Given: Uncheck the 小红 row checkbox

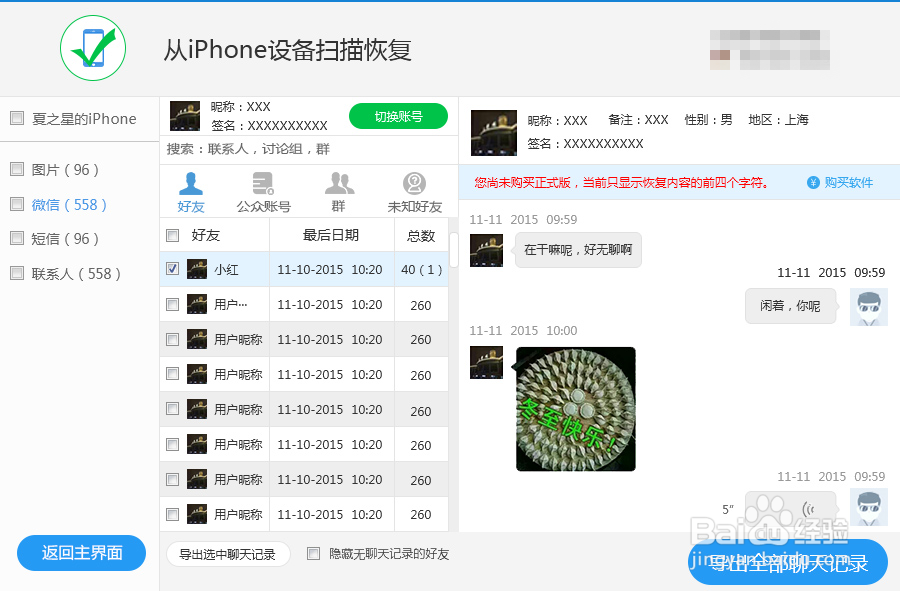Looking at the screenshot, I should pos(172,269).
